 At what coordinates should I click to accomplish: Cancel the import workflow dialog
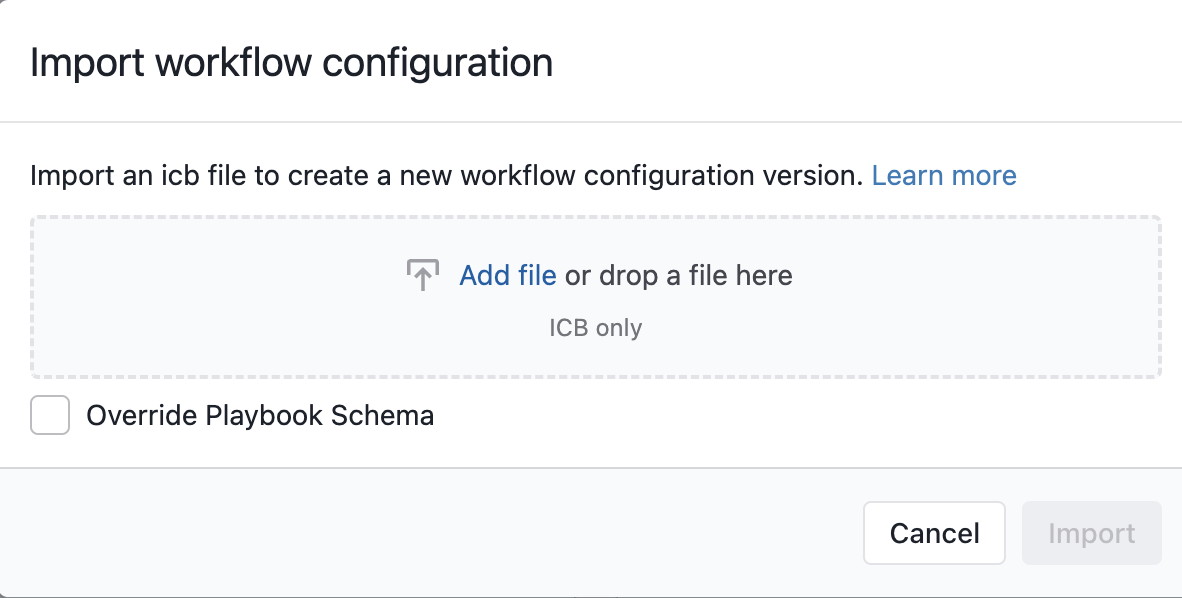pos(934,533)
